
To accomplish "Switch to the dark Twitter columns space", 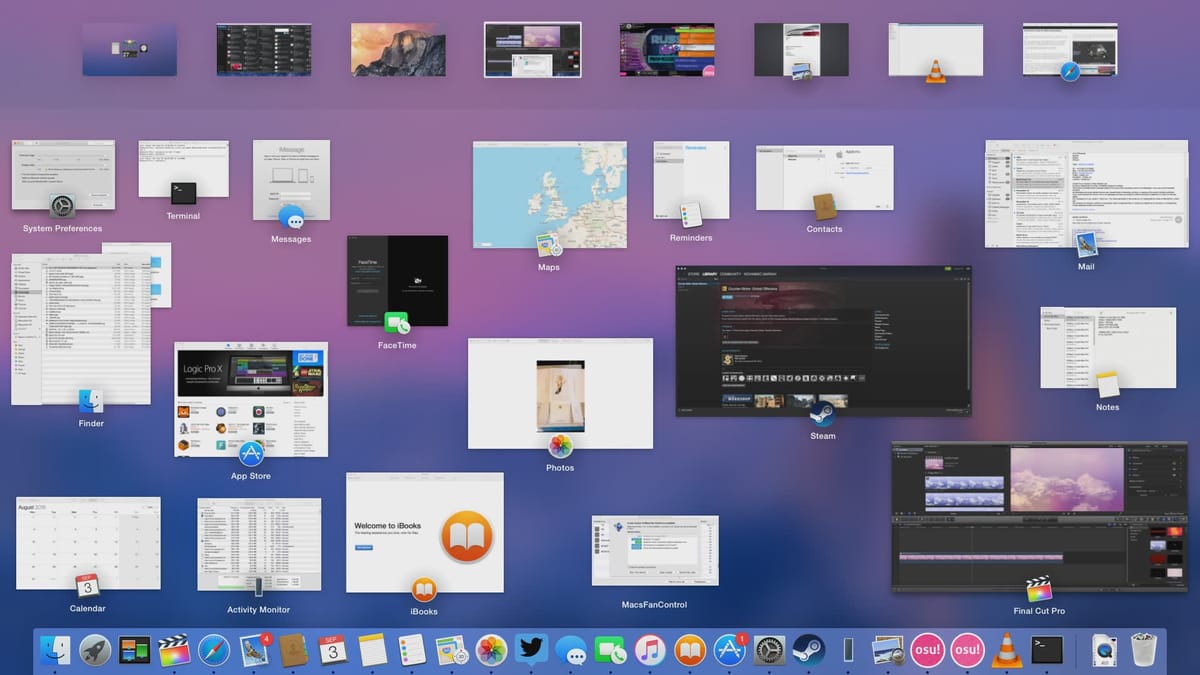I will pos(263,50).
